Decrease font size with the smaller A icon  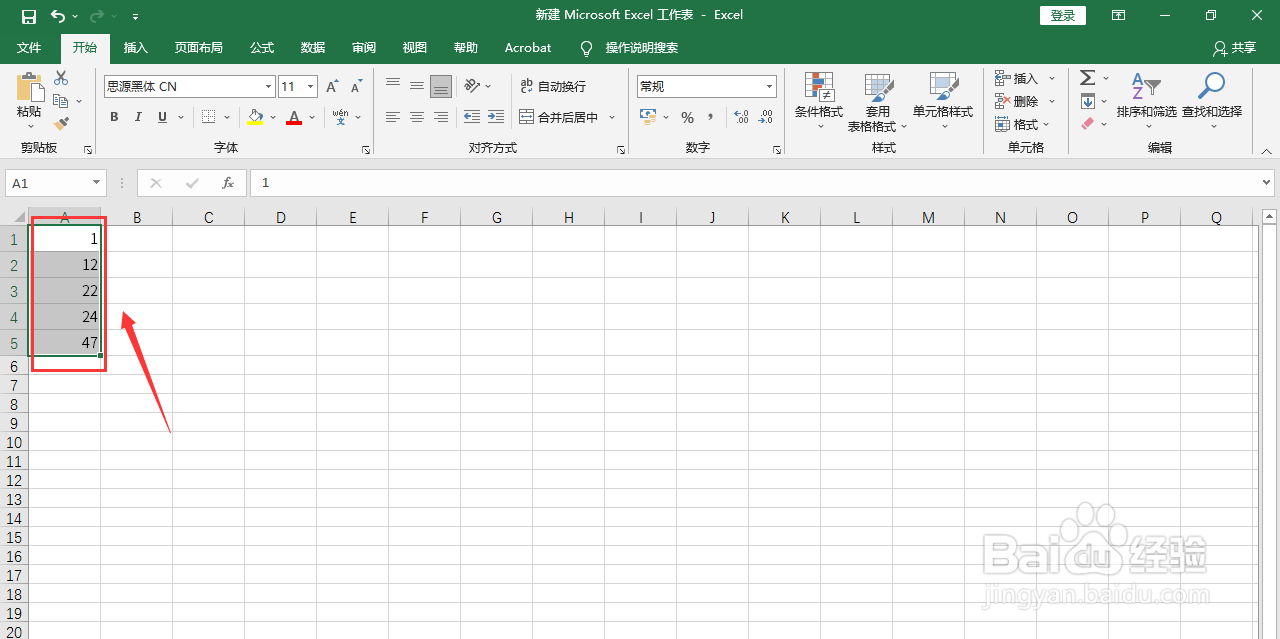[x=356, y=87]
